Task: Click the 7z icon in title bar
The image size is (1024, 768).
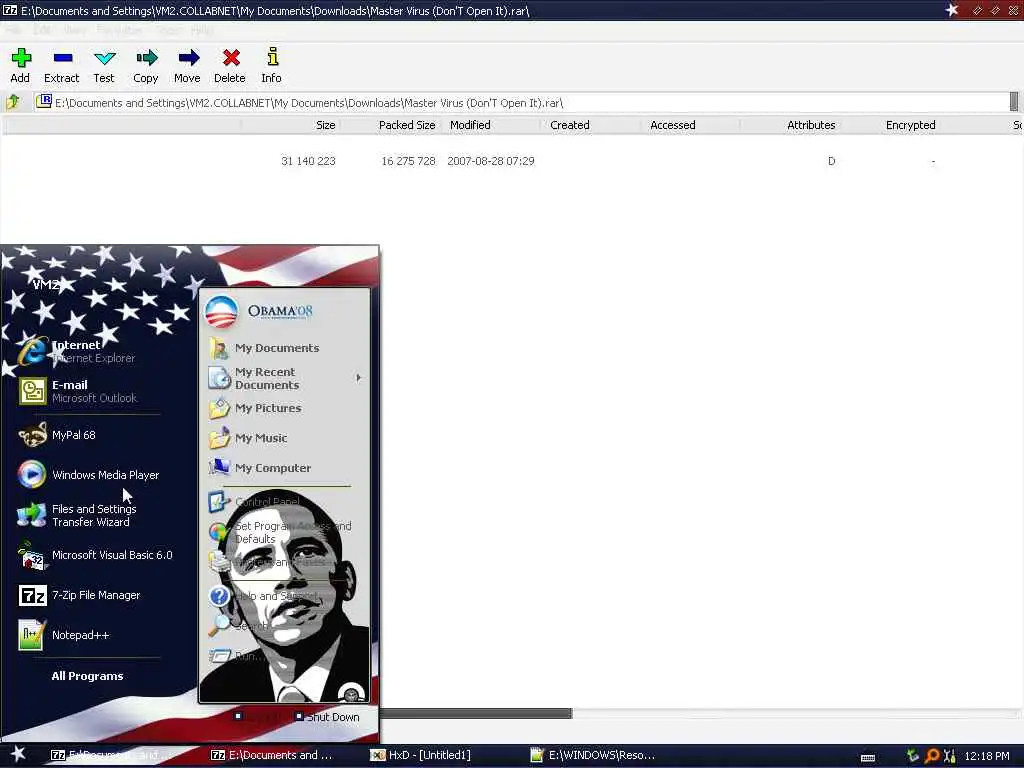Action: tap(10, 10)
